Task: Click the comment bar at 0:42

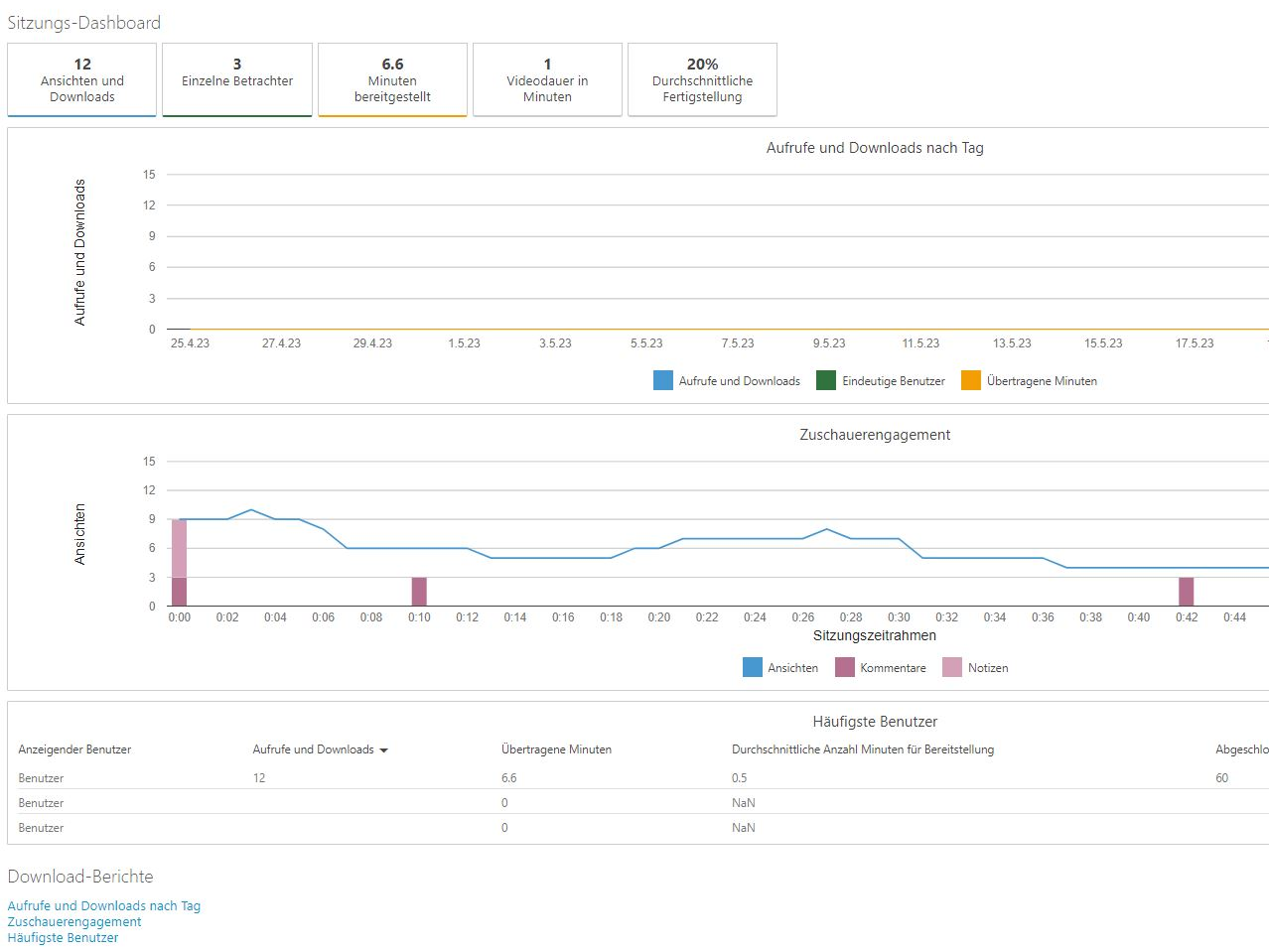Action: click(1186, 592)
